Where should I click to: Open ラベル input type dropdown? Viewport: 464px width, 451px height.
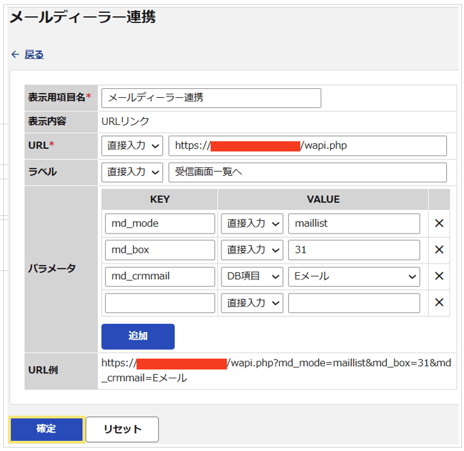click(132, 172)
